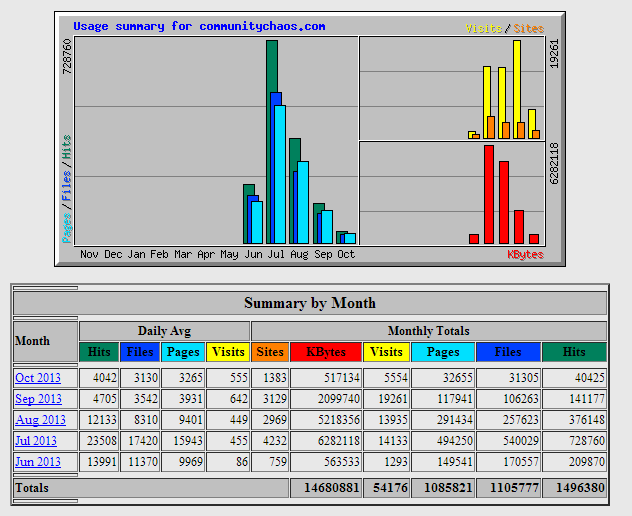The image size is (632, 516).
Task: Click the red KBytes column header
Action: (326, 352)
